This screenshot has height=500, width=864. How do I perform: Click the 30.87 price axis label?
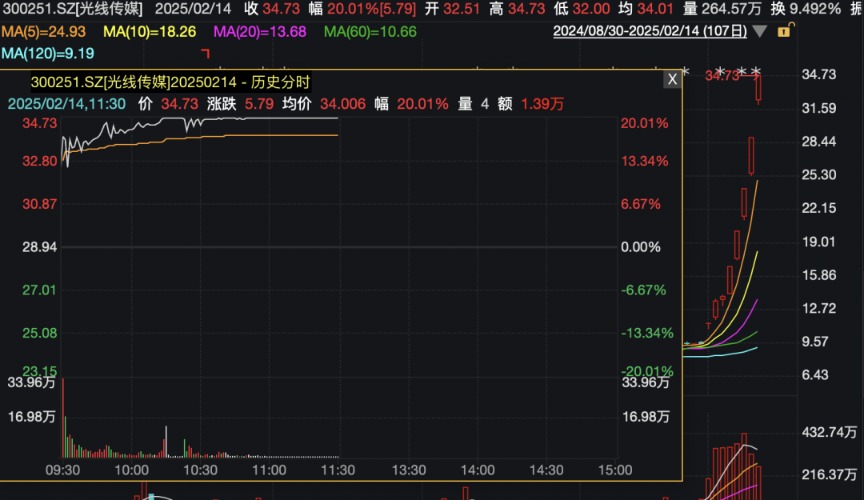click(x=40, y=204)
